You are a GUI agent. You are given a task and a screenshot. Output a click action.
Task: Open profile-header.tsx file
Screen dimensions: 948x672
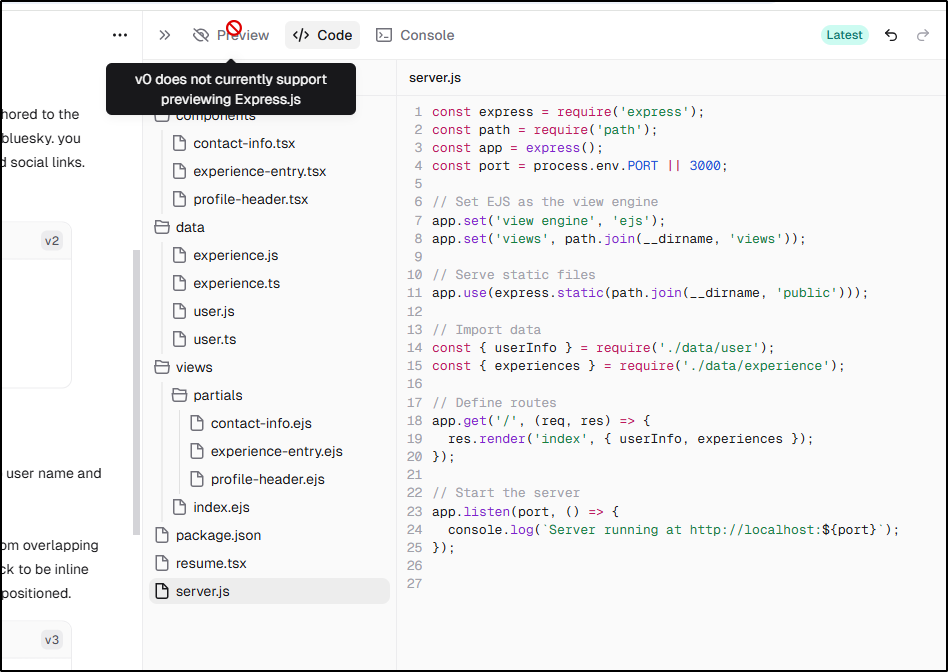click(250, 199)
